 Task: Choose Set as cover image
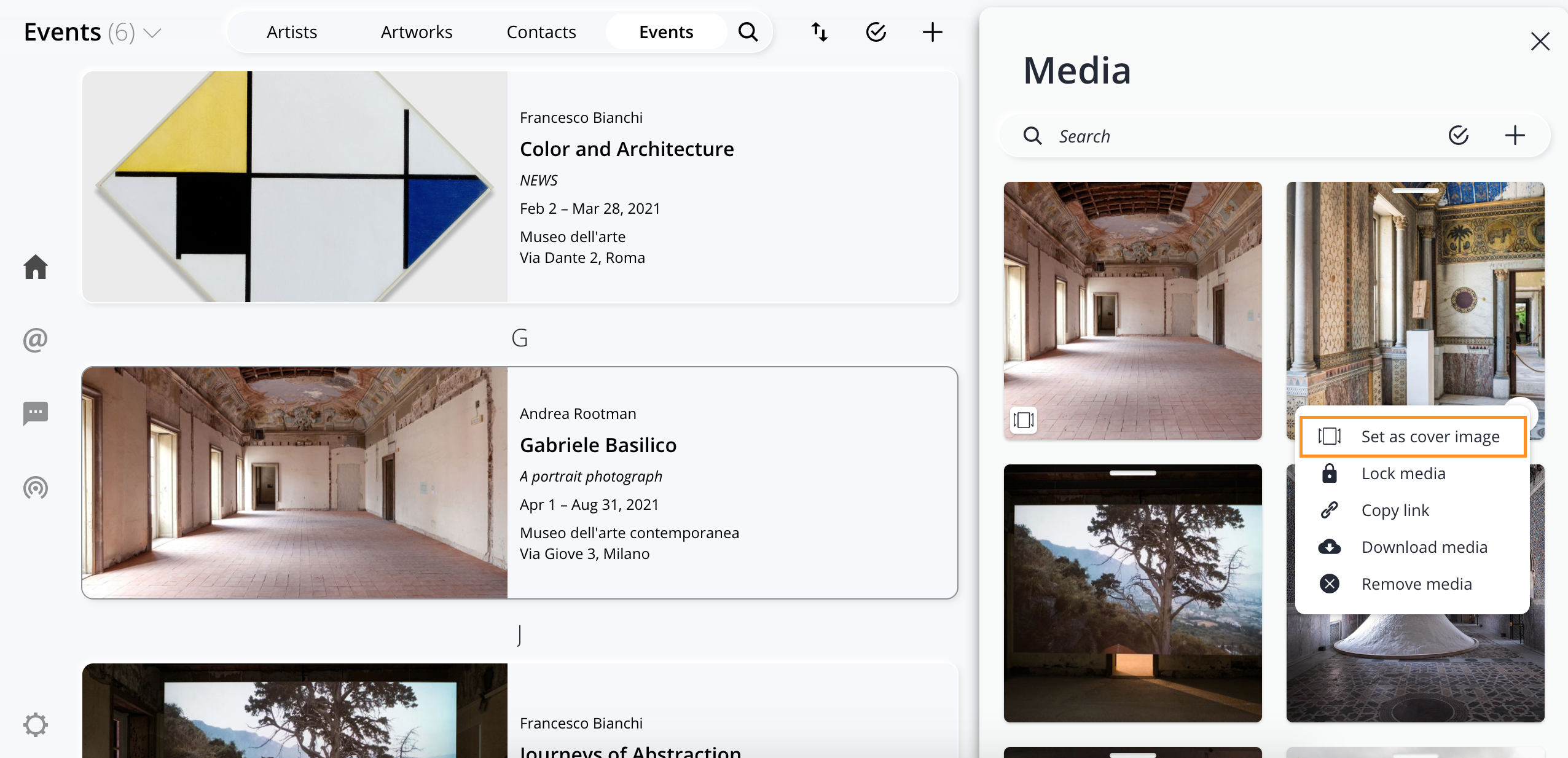[1413, 437]
